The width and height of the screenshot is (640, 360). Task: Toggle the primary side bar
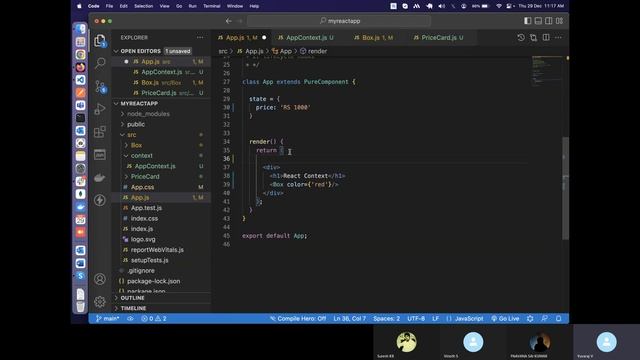[x=528, y=21]
